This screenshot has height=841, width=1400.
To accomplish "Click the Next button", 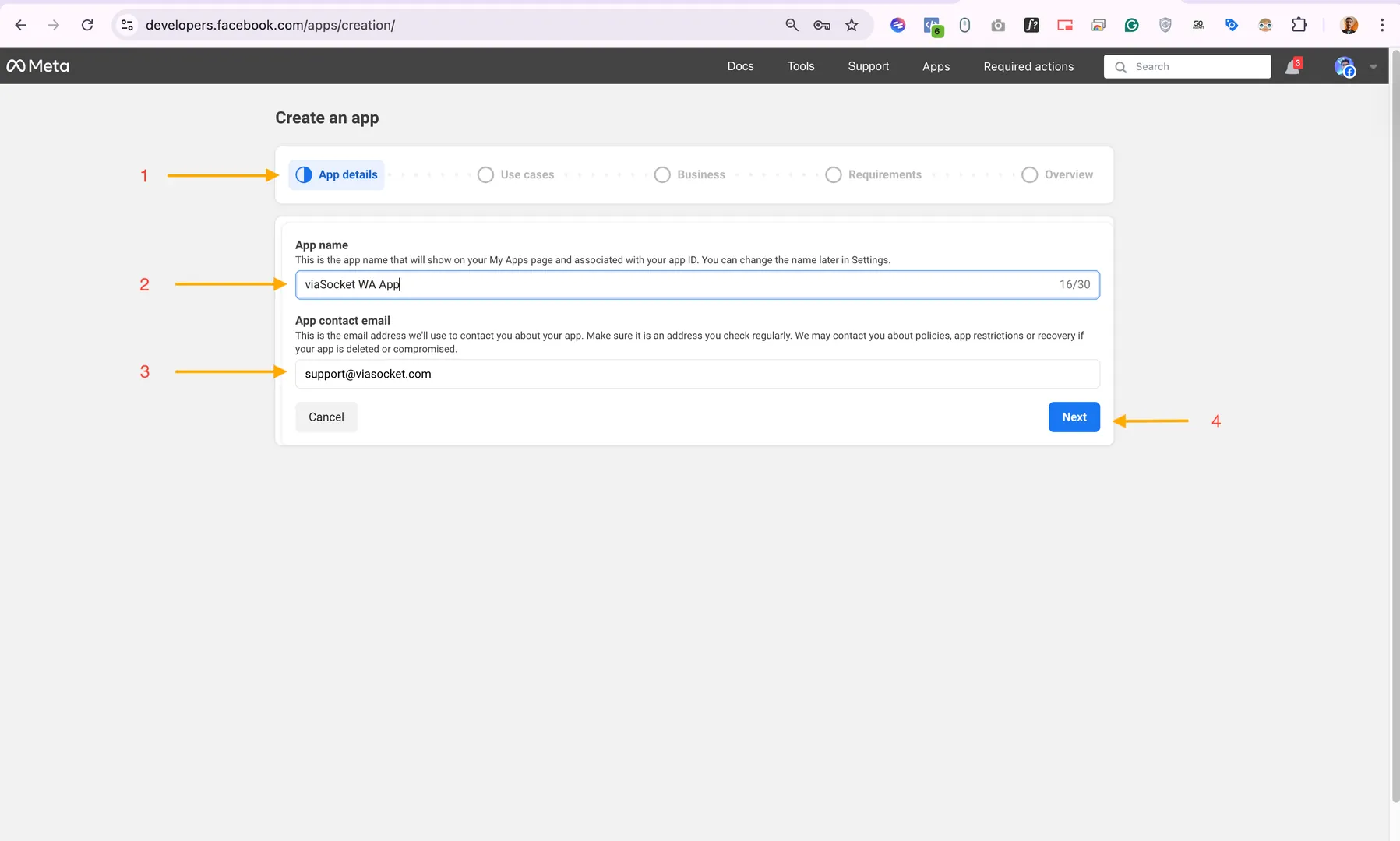I will click(1074, 417).
